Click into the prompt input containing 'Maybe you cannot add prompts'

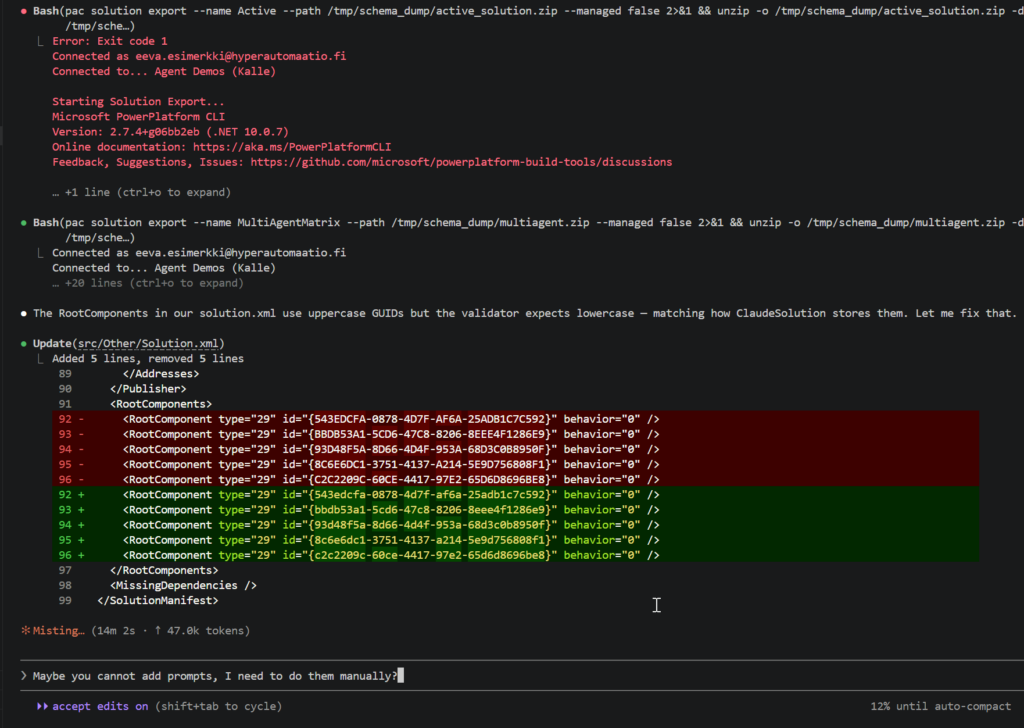click(522, 676)
